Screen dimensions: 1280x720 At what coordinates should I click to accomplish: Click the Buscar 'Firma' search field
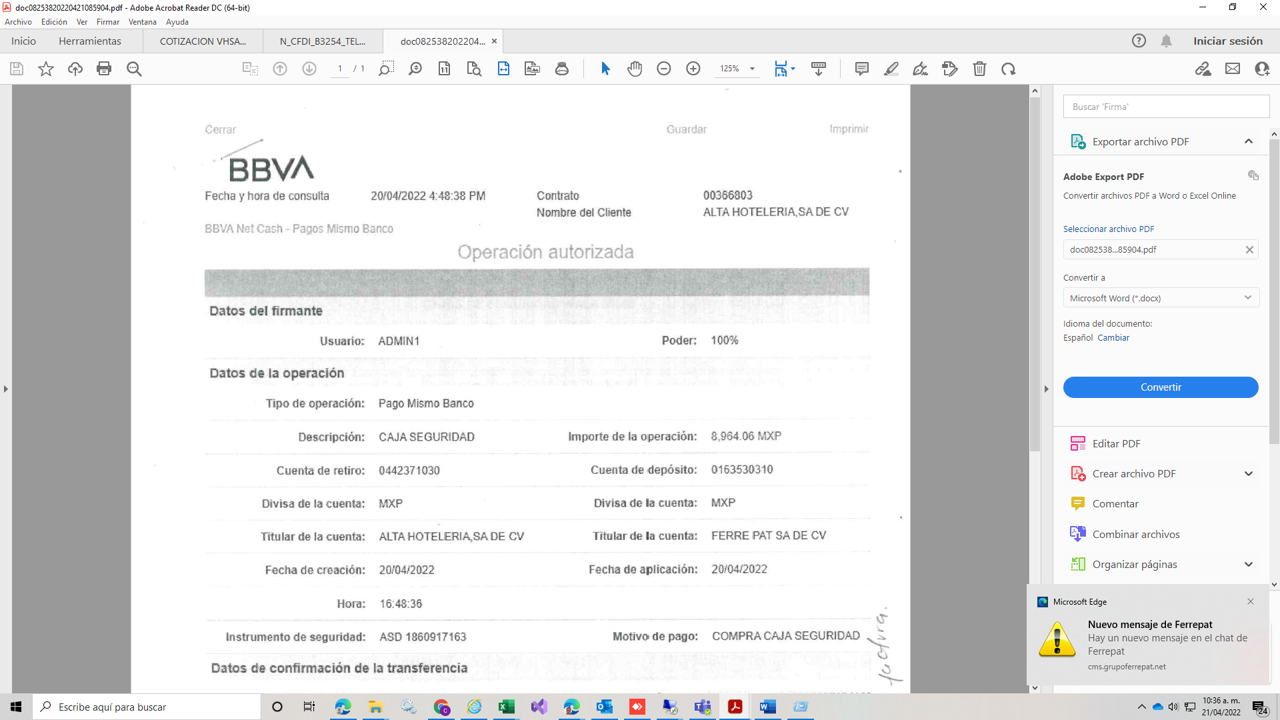(1166, 106)
